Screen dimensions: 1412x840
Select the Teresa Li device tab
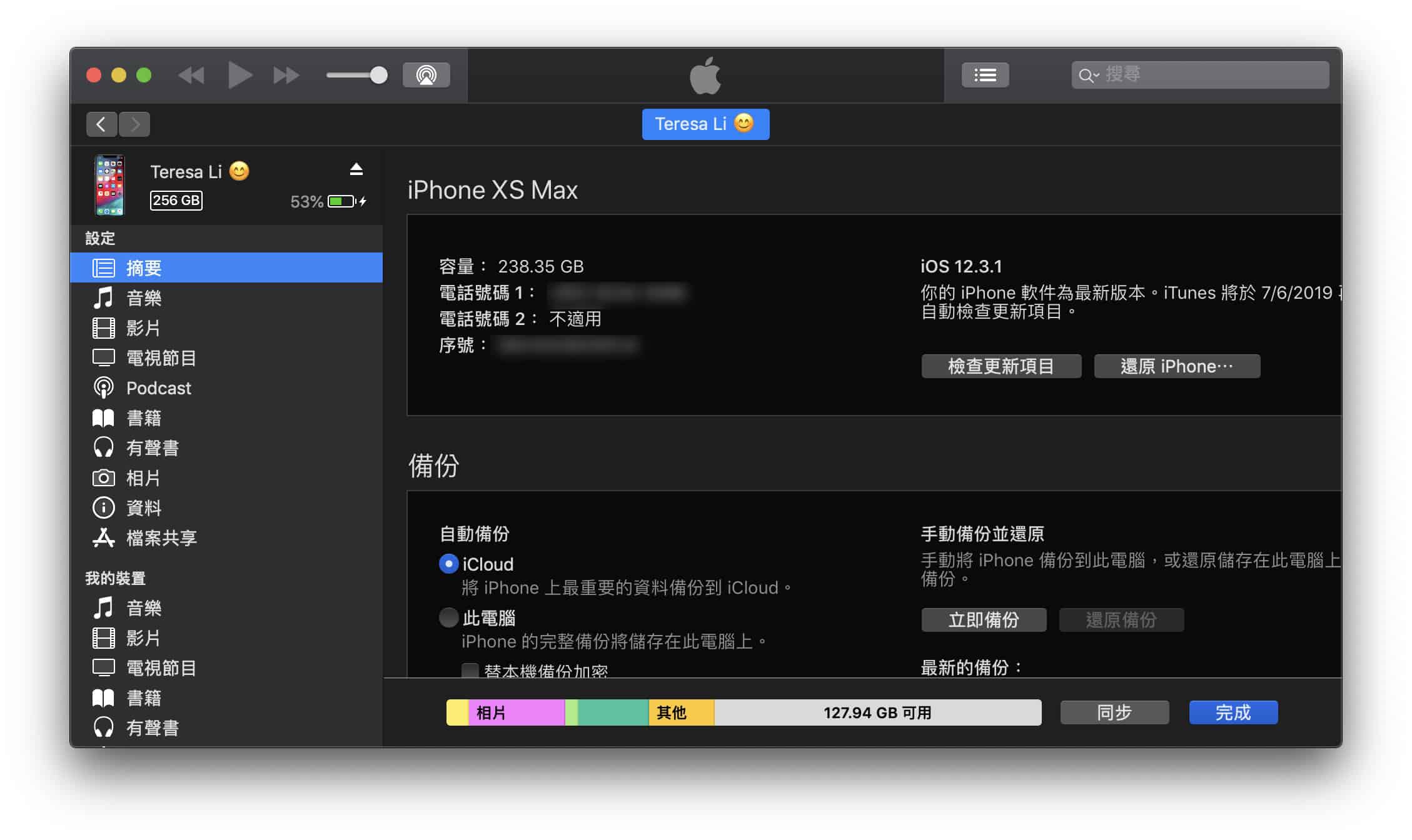705,124
